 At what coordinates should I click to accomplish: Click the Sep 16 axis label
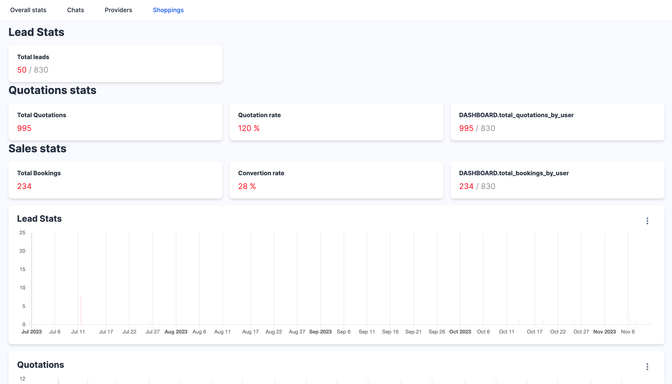tap(390, 332)
